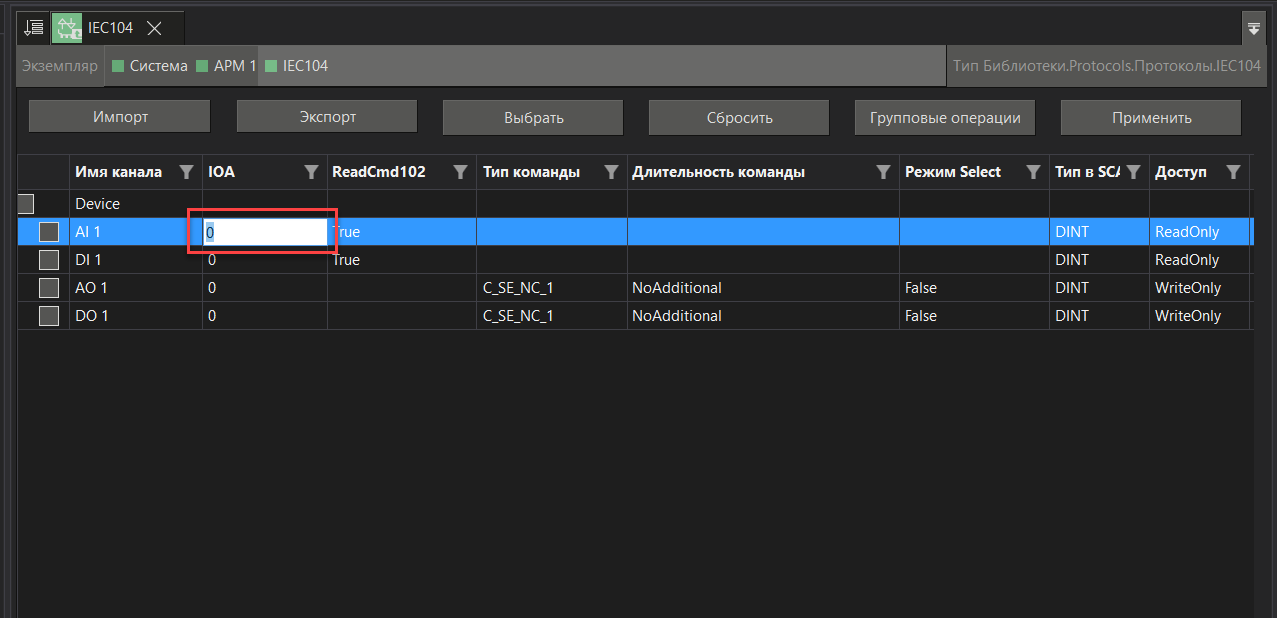The width and height of the screenshot is (1277, 618).
Task: Click the IOA input field of AI 1
Action: tap(265, 232)
